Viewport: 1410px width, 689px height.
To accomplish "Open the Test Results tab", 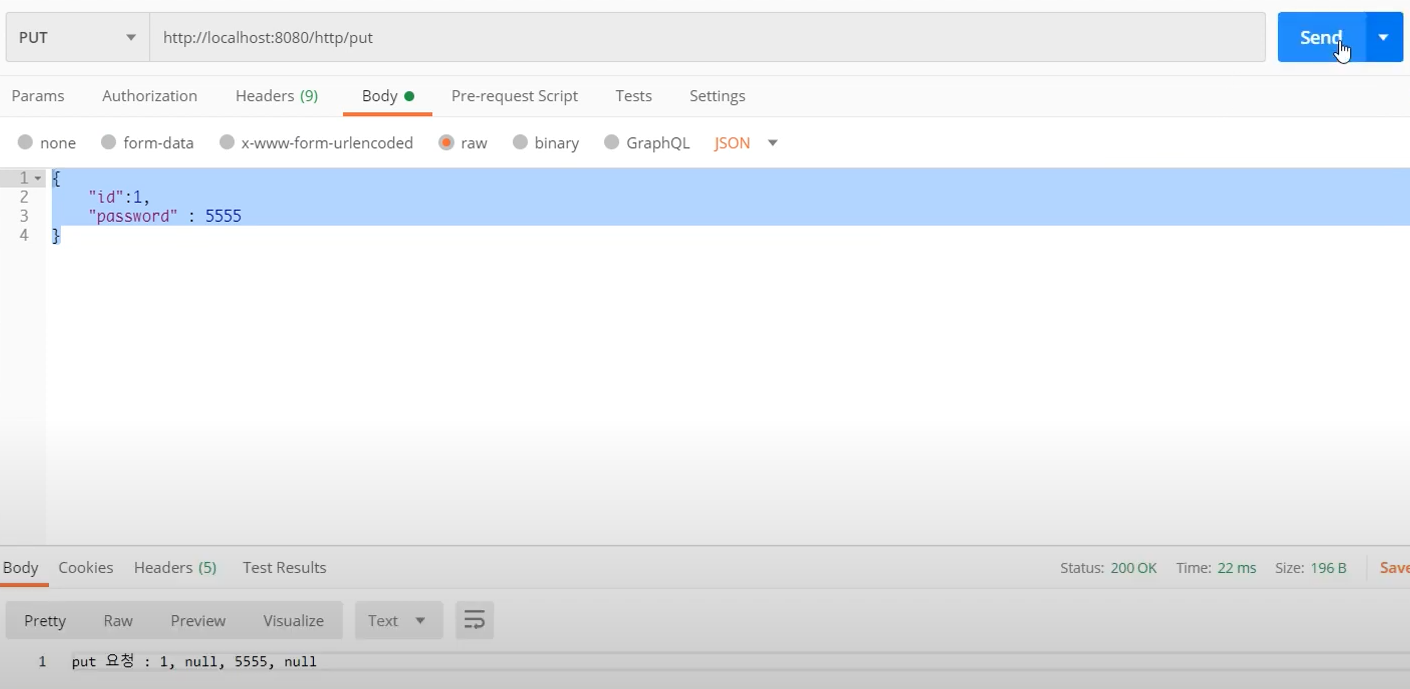I will point(284,567).
